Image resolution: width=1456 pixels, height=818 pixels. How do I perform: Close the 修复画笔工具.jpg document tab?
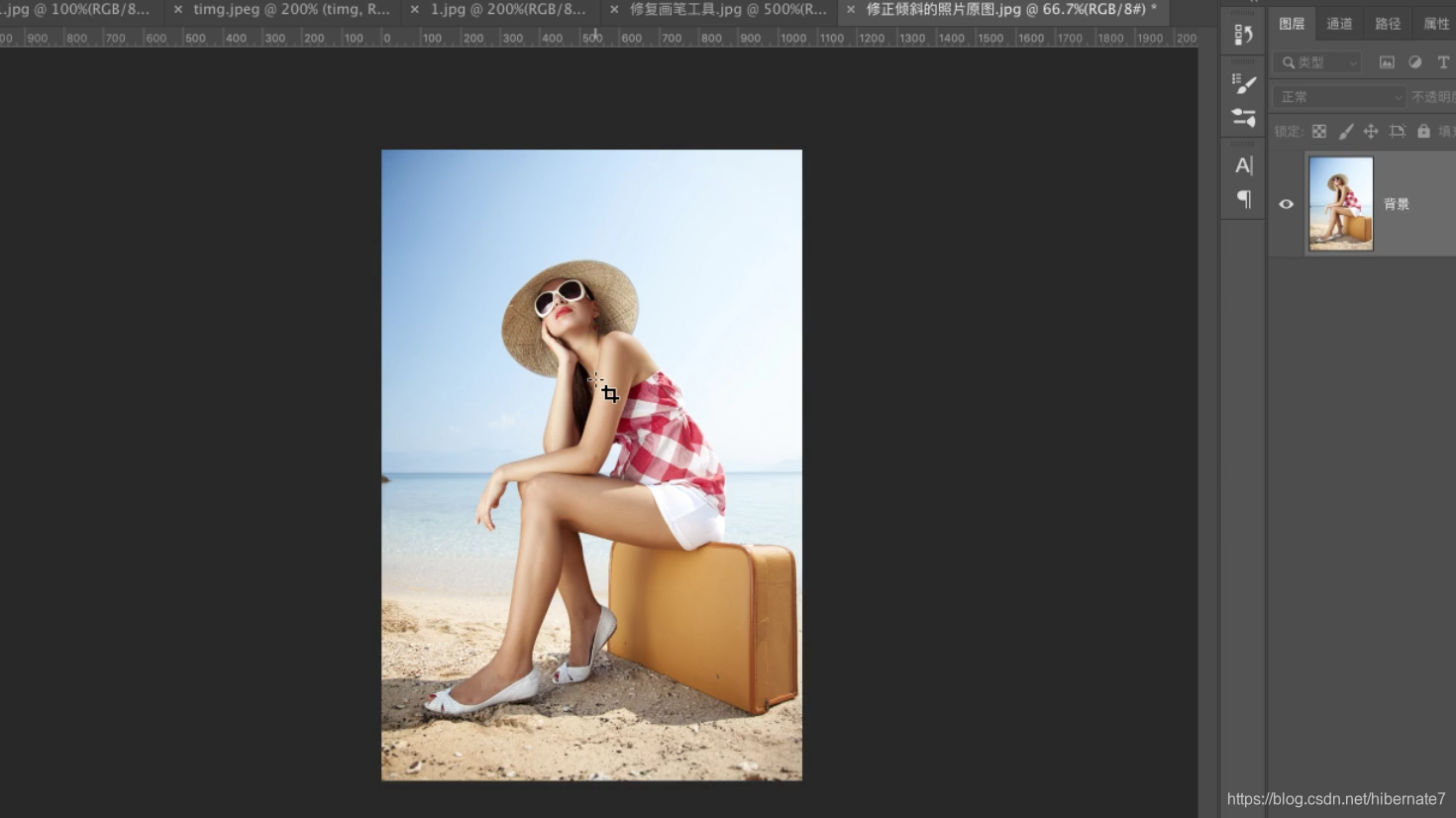coord(614,9)
